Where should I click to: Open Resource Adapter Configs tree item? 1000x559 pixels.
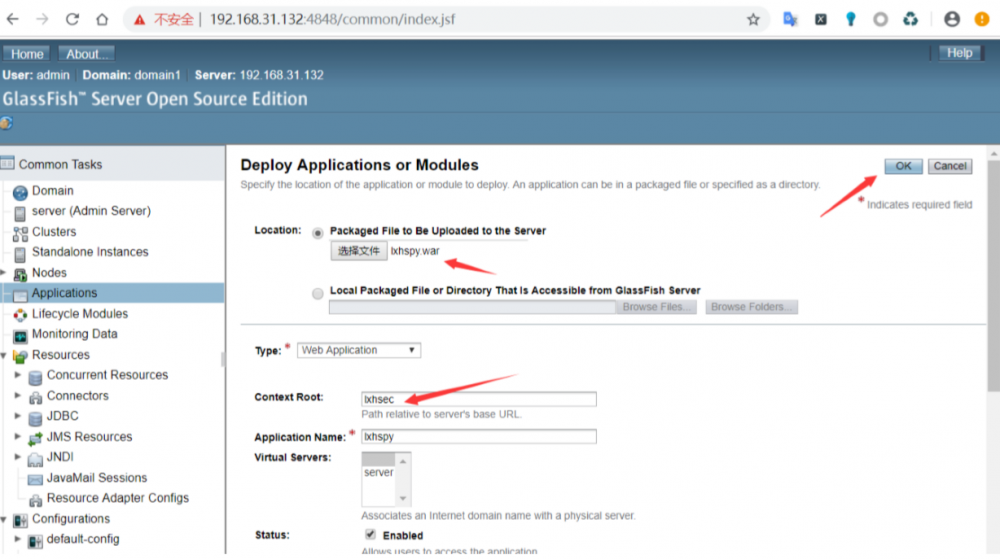point(118,498)
